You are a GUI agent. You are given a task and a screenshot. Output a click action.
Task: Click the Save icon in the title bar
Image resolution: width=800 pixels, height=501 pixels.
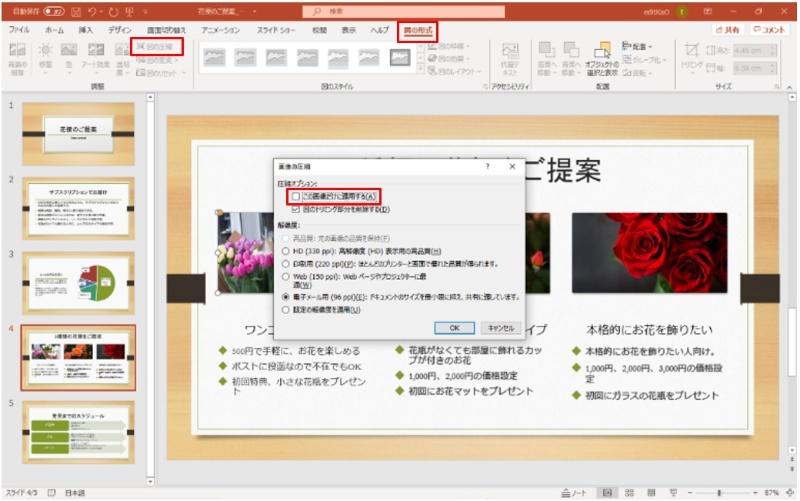point(76,11)
